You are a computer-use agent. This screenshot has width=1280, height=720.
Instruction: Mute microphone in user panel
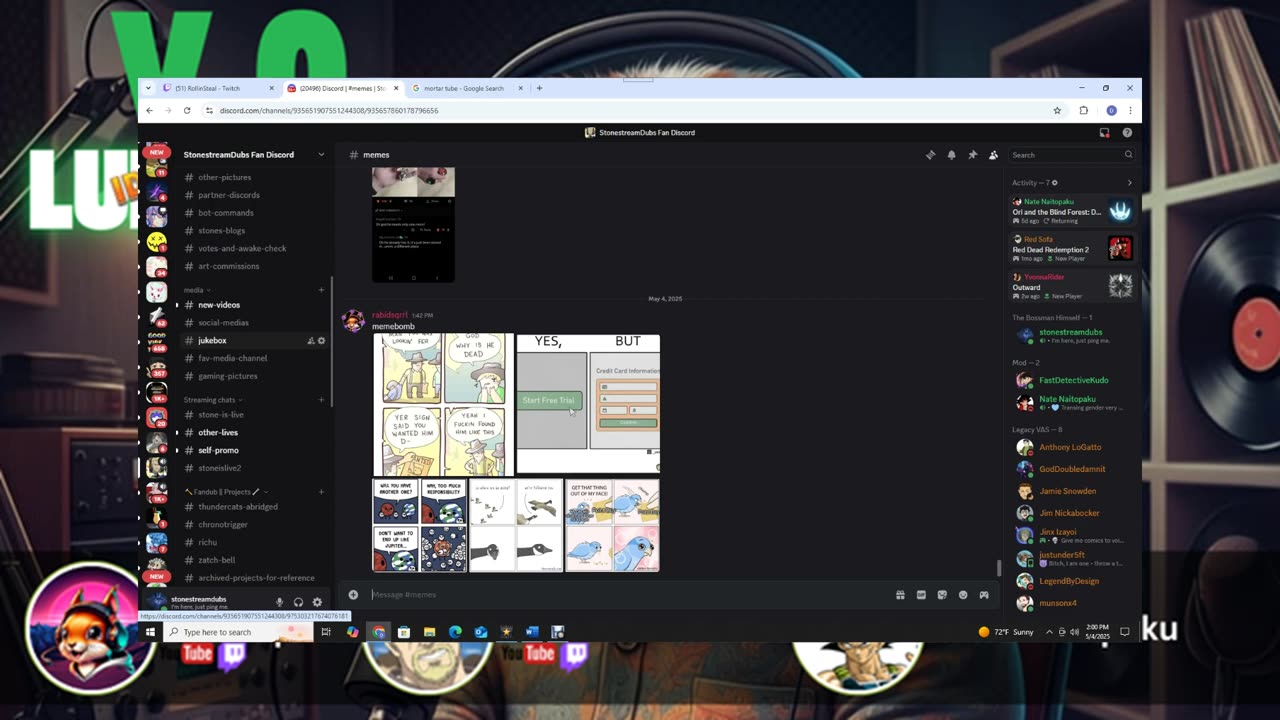click(x=279, y=602)
